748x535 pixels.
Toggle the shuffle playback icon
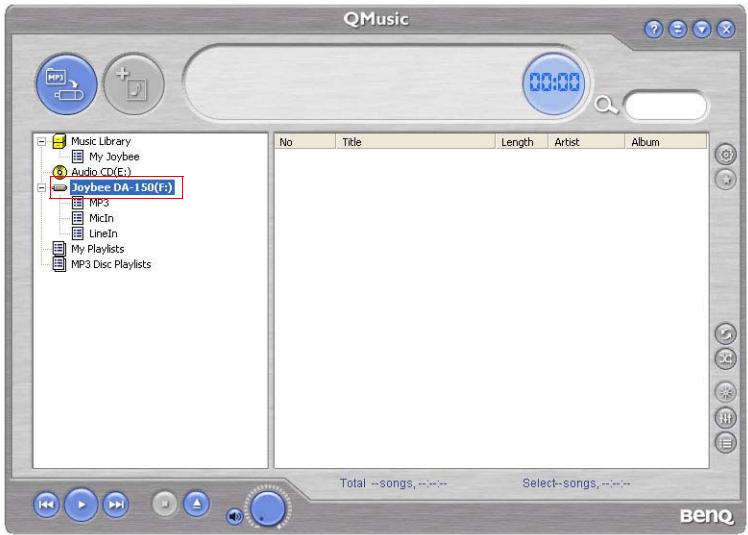[x=725, y=358]
